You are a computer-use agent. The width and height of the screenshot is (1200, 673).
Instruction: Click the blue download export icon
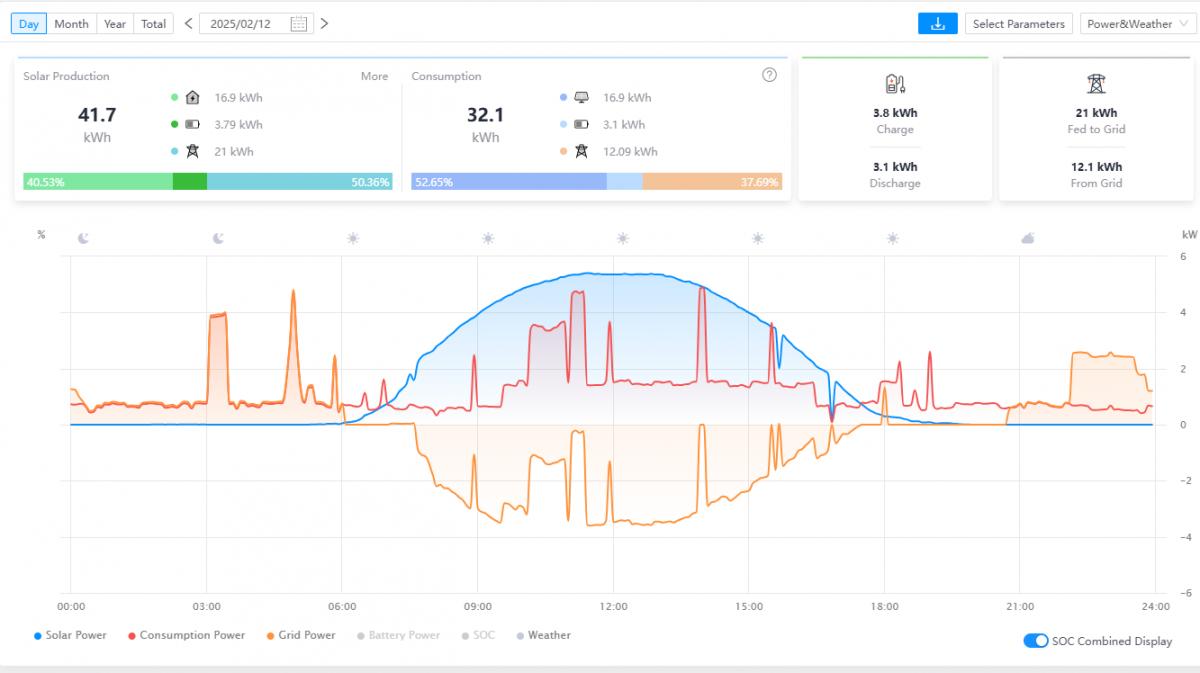point(937,24)
